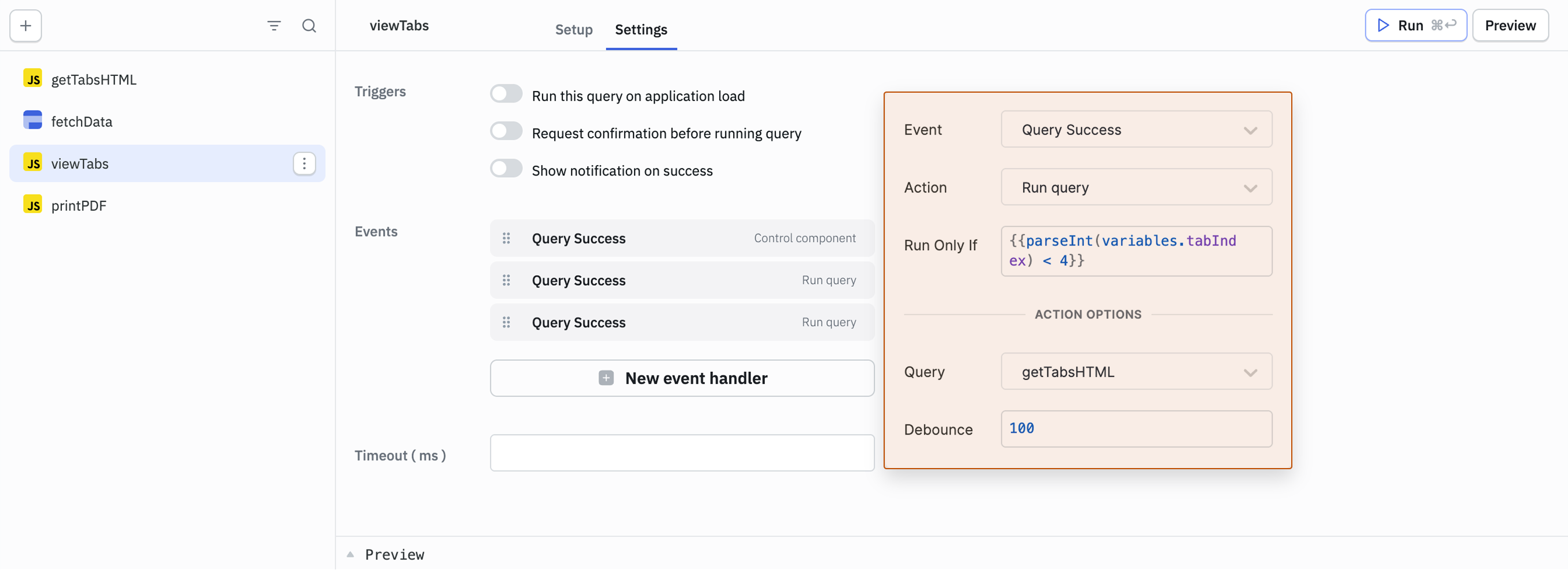This screenshot has width=1568, height=570.
Task: Open the query filter icon
Action: (274, 25)
